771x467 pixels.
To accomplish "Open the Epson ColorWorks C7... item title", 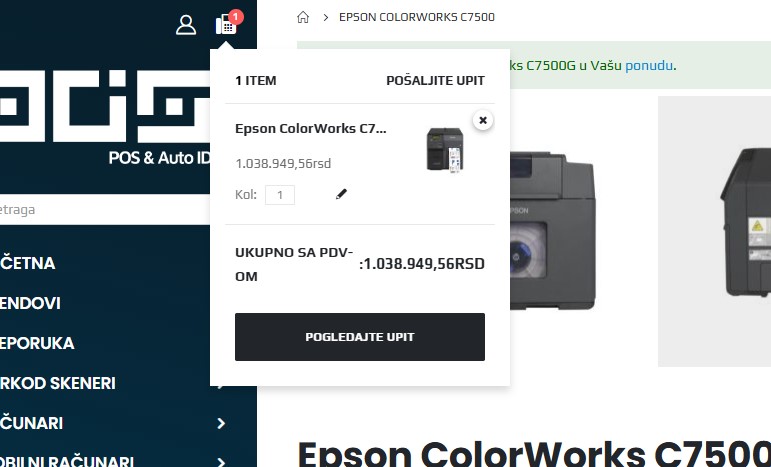I will (x=311, y=129).
